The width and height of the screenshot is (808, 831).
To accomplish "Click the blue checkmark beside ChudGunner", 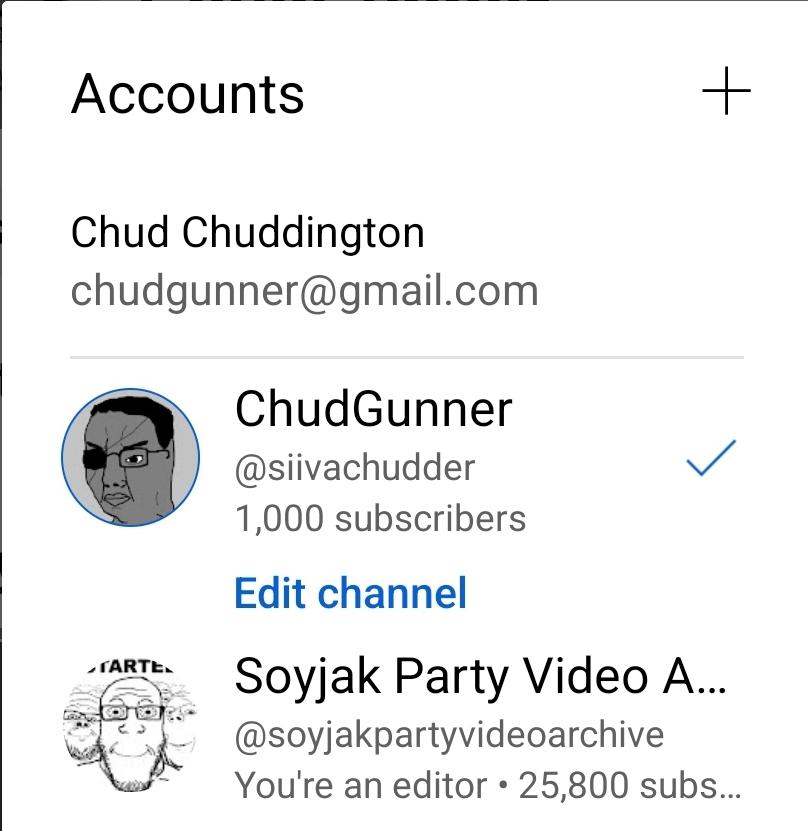I will [711, 457].
